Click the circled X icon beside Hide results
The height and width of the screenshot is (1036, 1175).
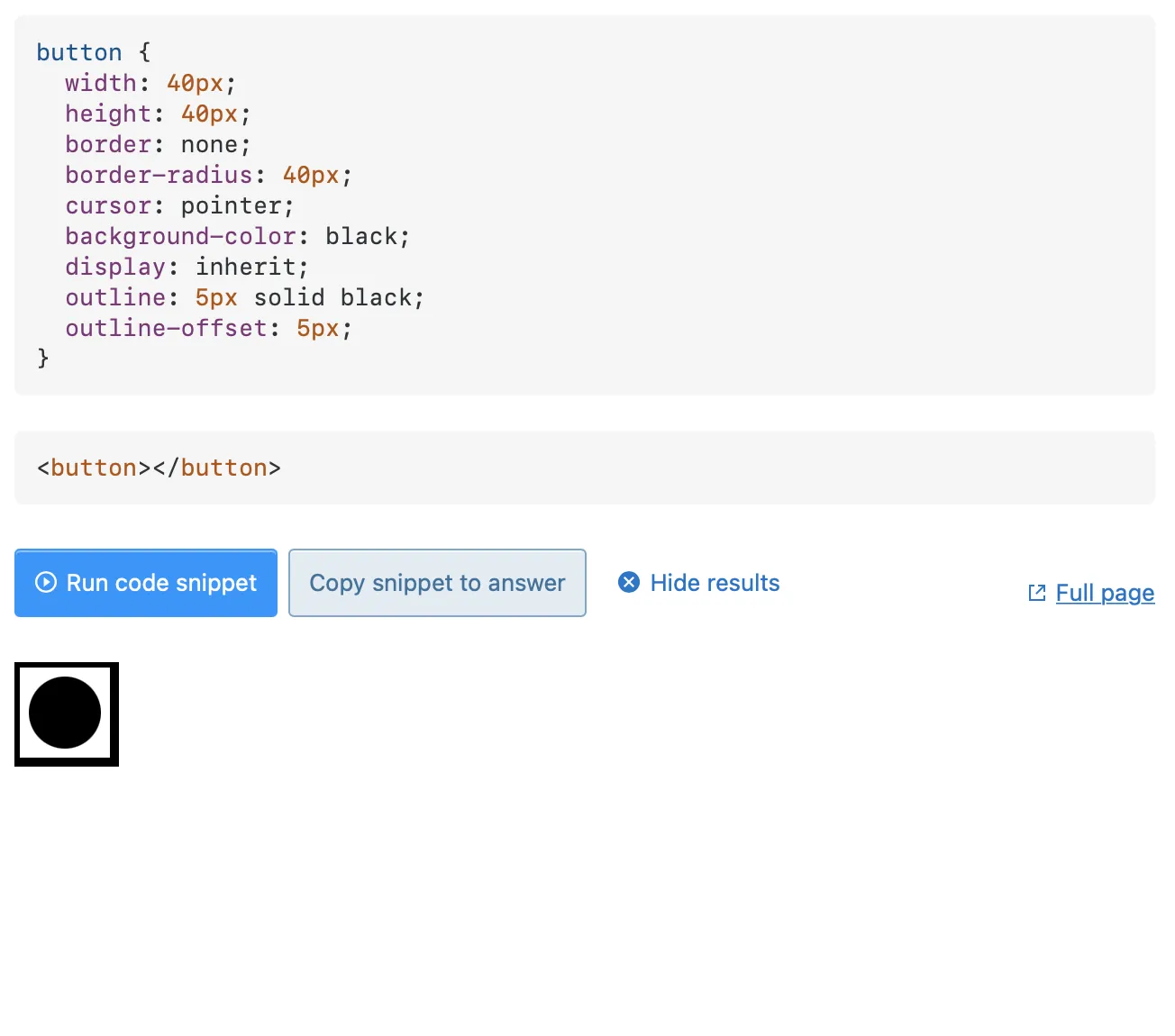629,583
